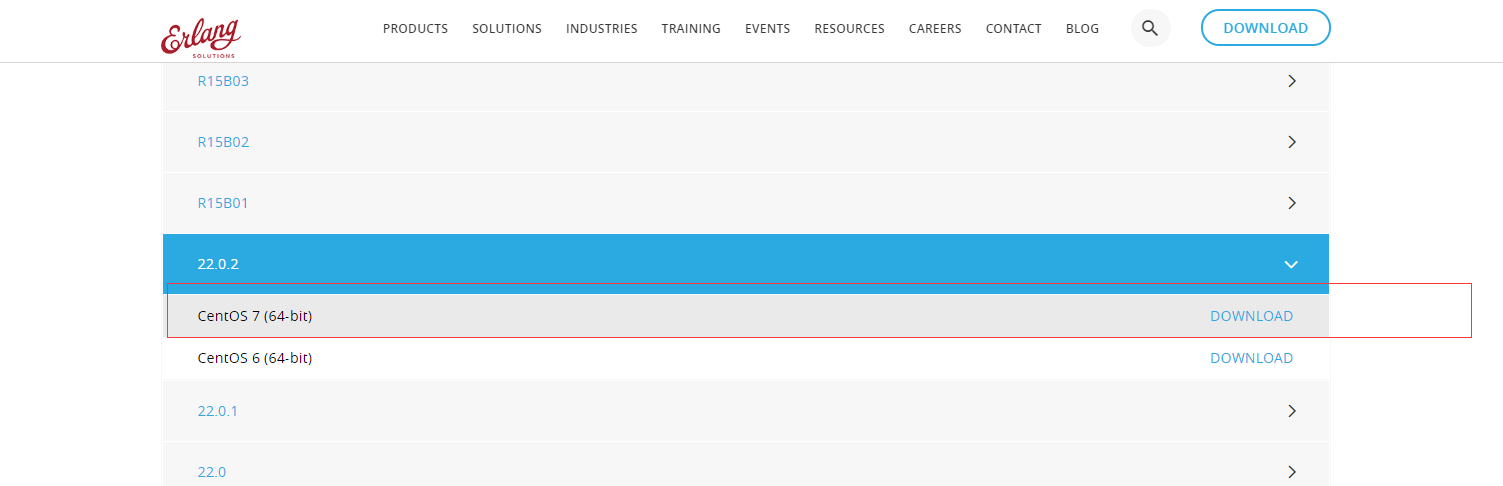This screenshot has width=1503, height=486.
Task: Select the R15B02 version label
Action: (x=223, y=142)
